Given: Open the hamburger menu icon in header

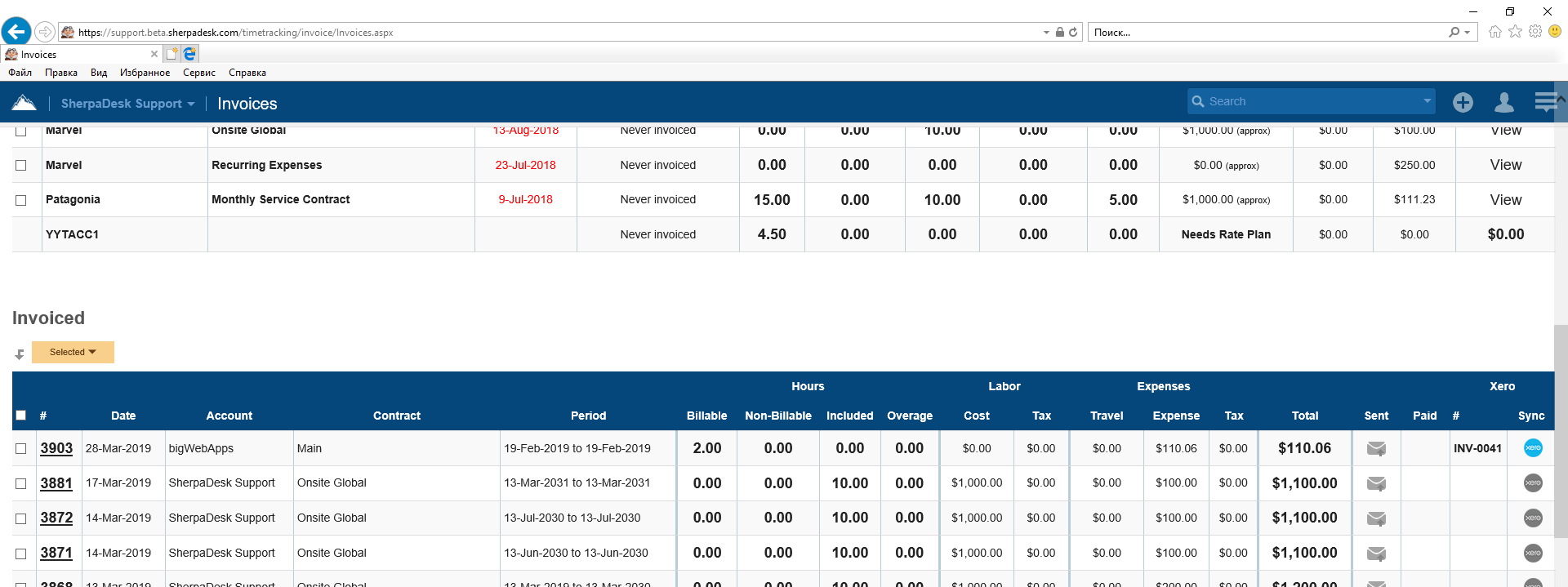Looking at the screenshot, I should 1545,102.
